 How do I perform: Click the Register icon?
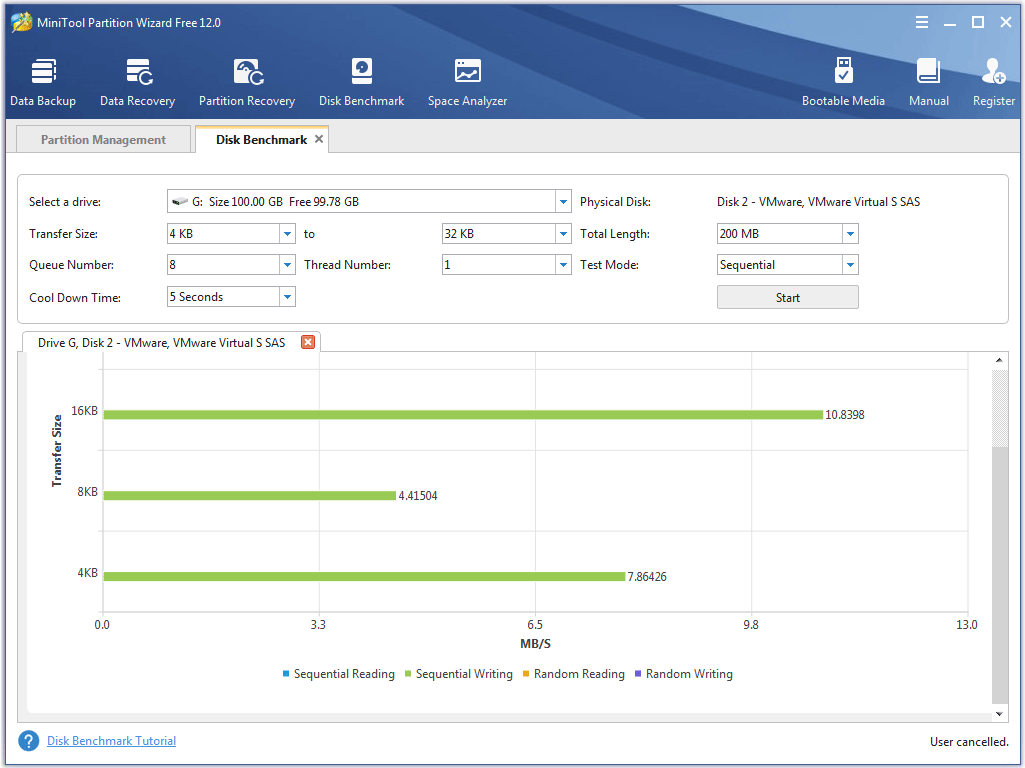(x=994, y=82)
